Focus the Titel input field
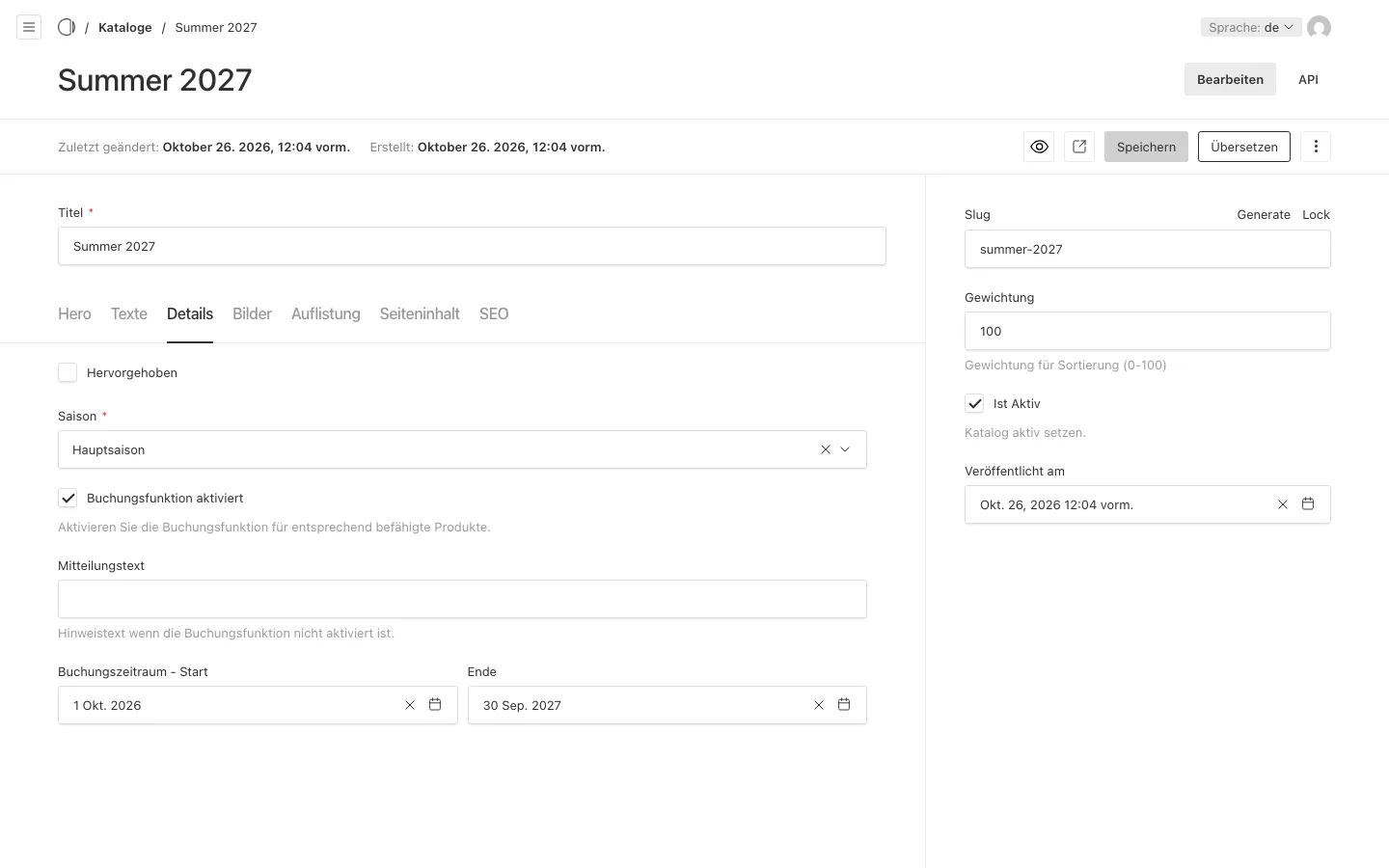 coord(472,246)
